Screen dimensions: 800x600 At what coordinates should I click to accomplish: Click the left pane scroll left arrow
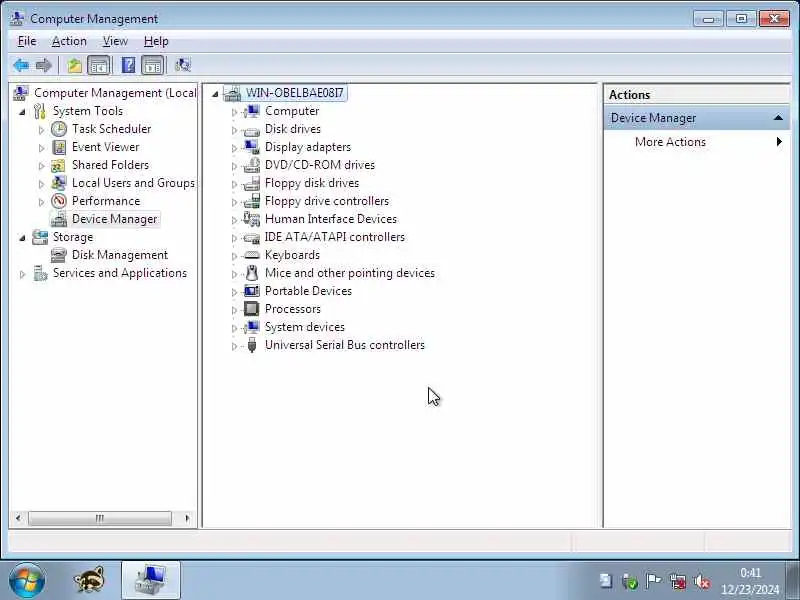click(x=18, y=518)
